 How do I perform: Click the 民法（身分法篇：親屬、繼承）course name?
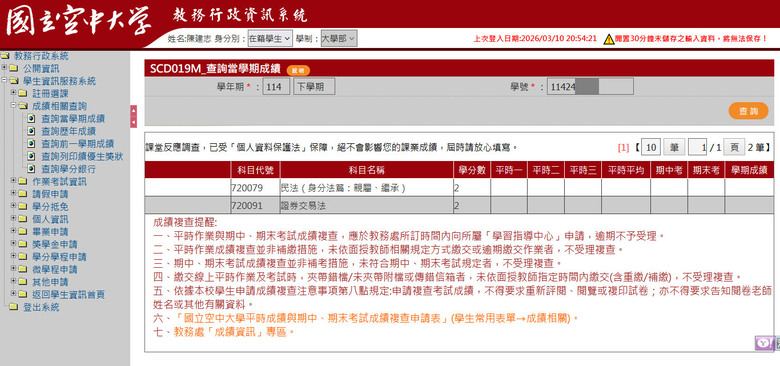coord(343,188)
